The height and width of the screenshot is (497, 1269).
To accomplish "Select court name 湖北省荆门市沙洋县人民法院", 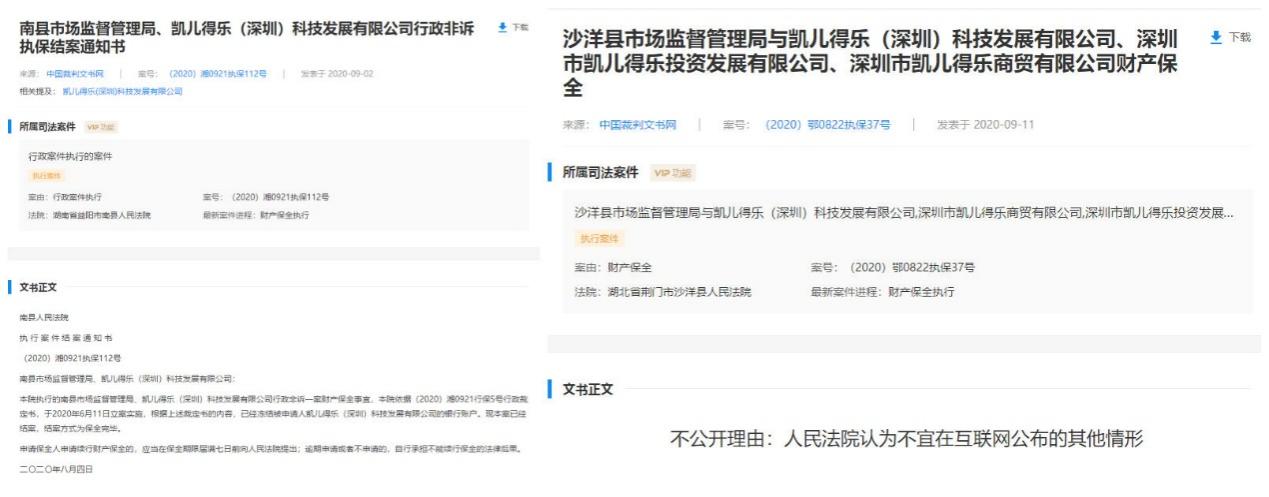I will 674,292.
